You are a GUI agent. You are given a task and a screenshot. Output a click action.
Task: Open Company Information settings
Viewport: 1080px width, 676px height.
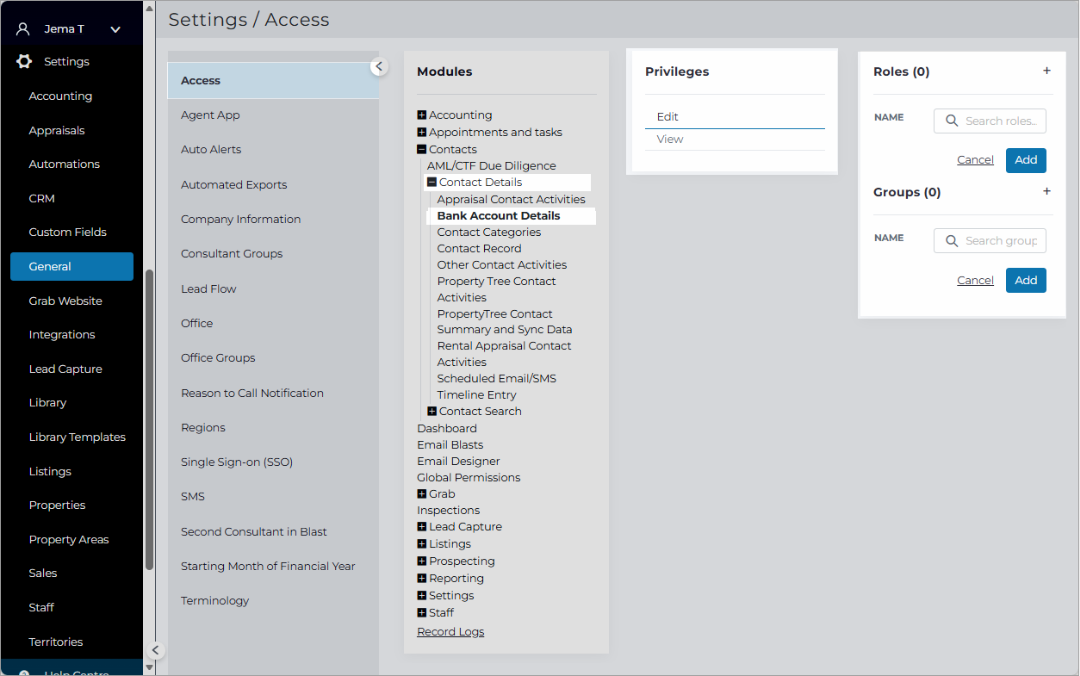pos(240,219)
